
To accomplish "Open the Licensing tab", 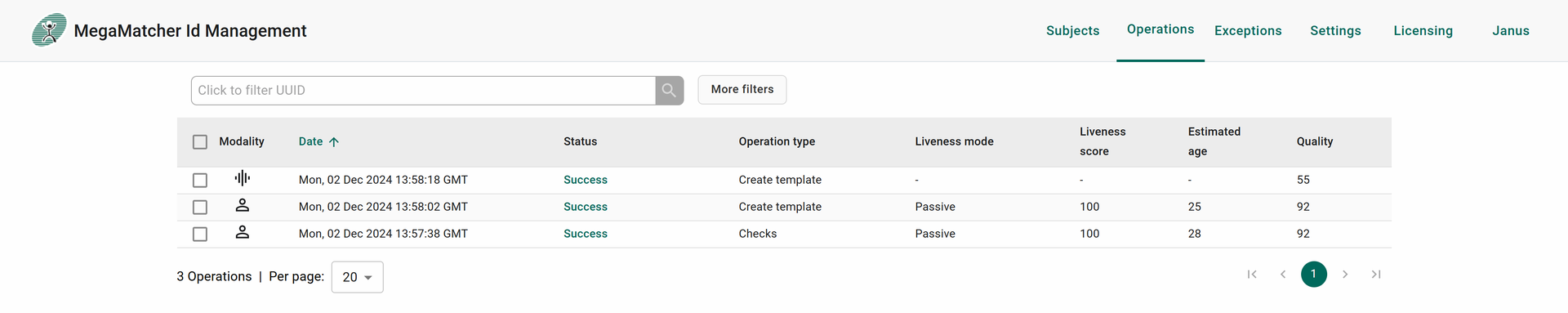I will tap(1423, 30).
